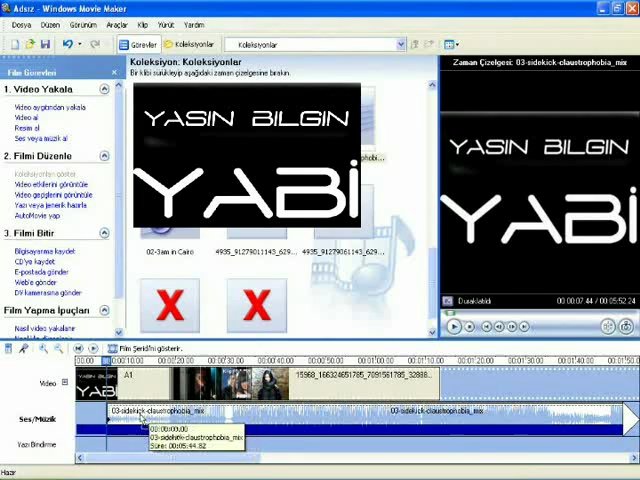
Task: Click the Take Picture camera icon
Action: [626, 327]
